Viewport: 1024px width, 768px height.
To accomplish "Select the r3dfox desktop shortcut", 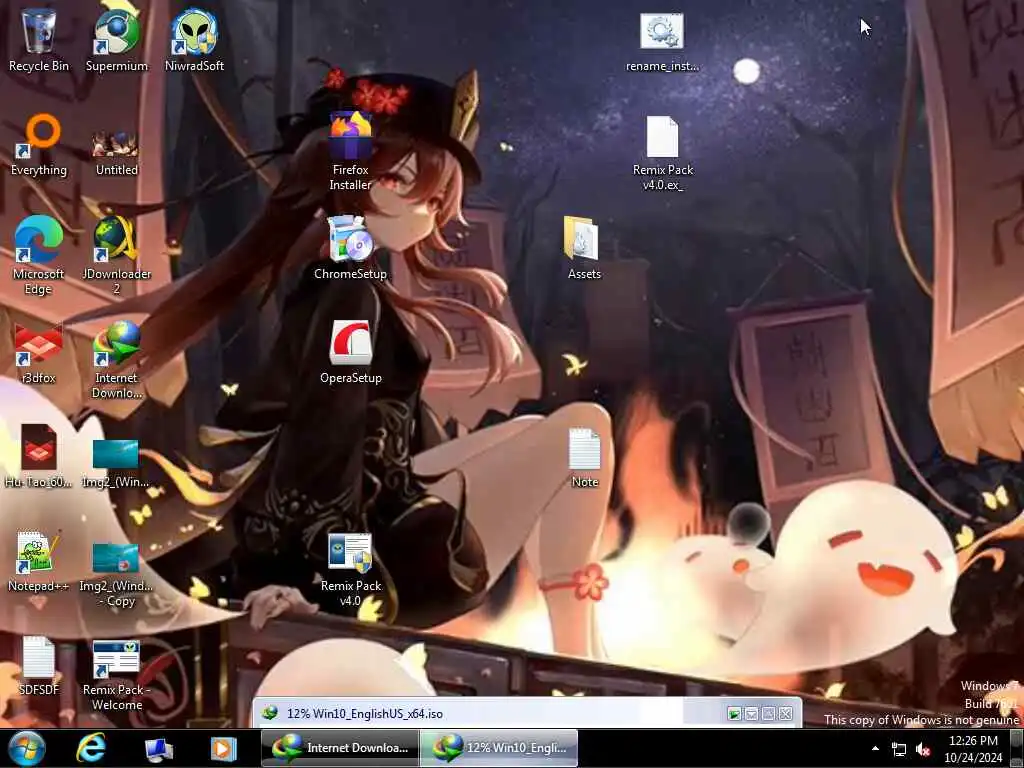I will tap(39, 353).
